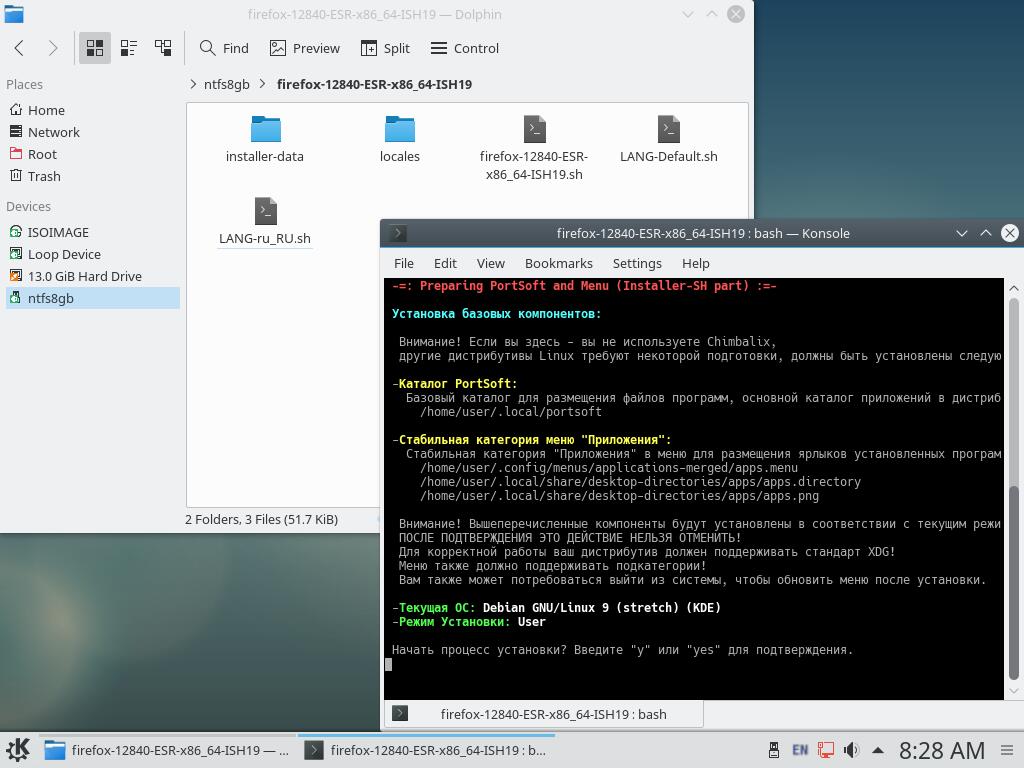Open the KDE application launcher
The height and width of the screenshot is (768, 1024).
click(x=18, y=750)
